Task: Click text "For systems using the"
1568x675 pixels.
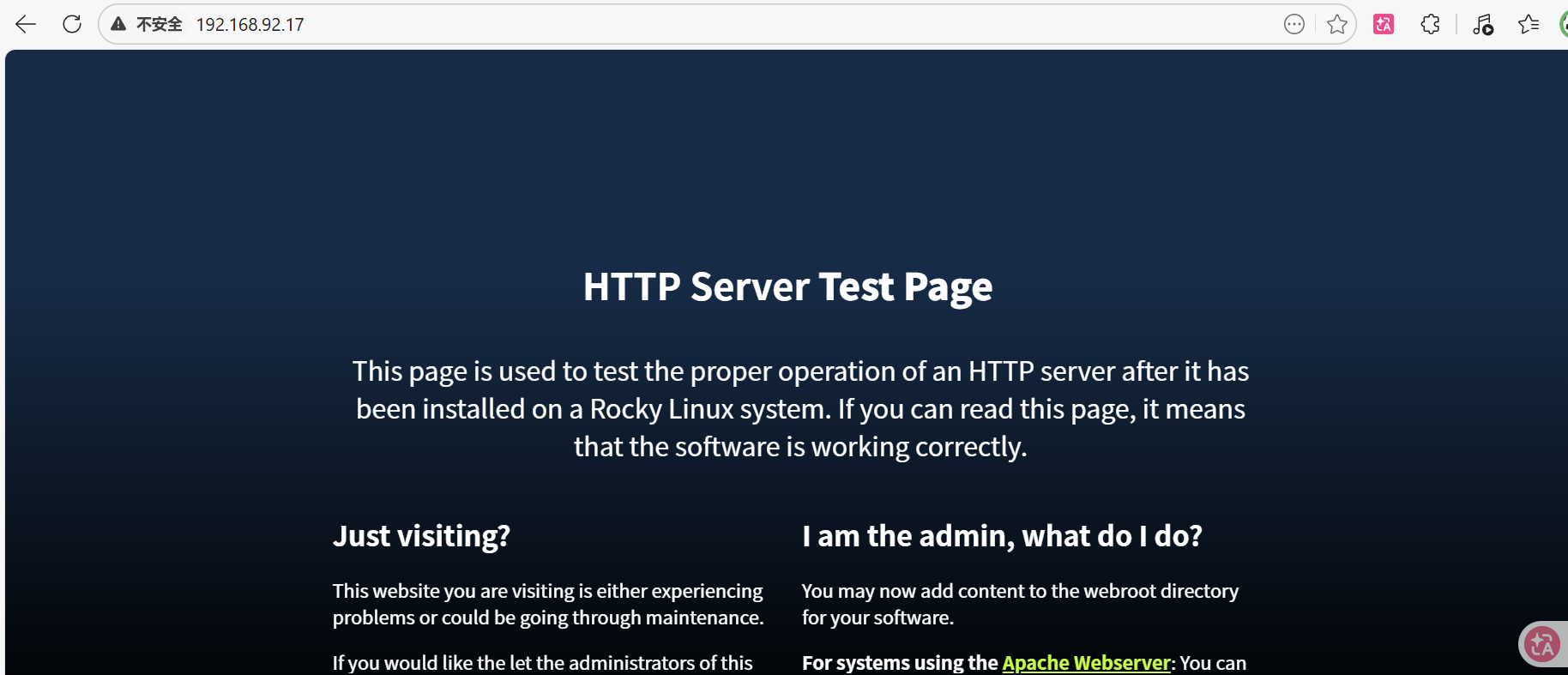Action: [900, 663]
